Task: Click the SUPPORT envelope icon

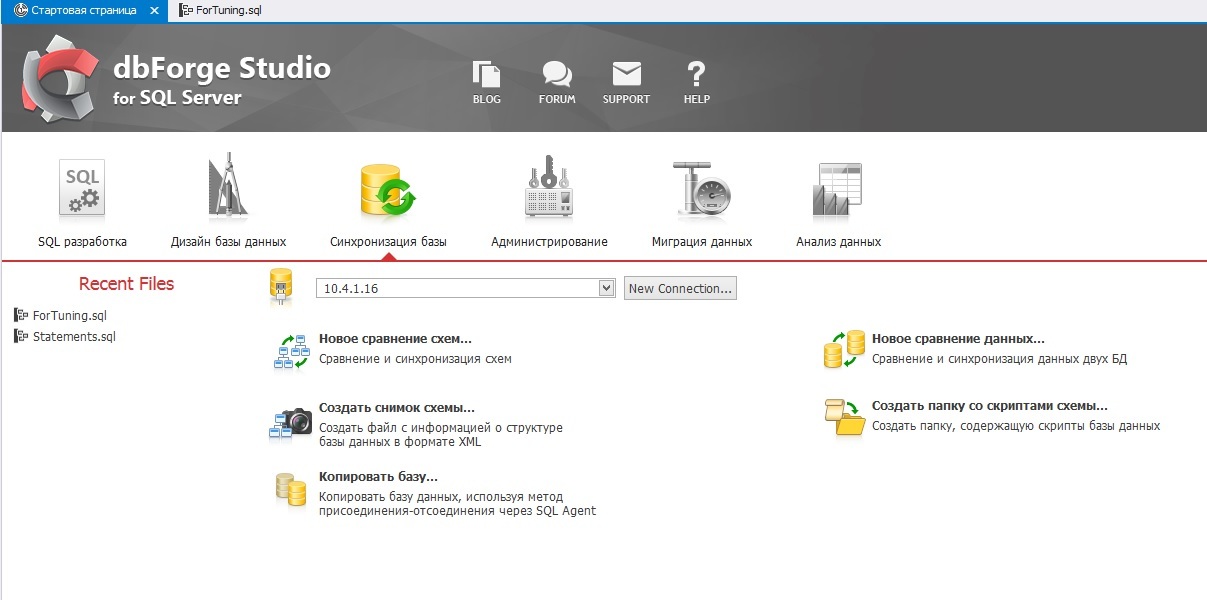Action: 626,74
